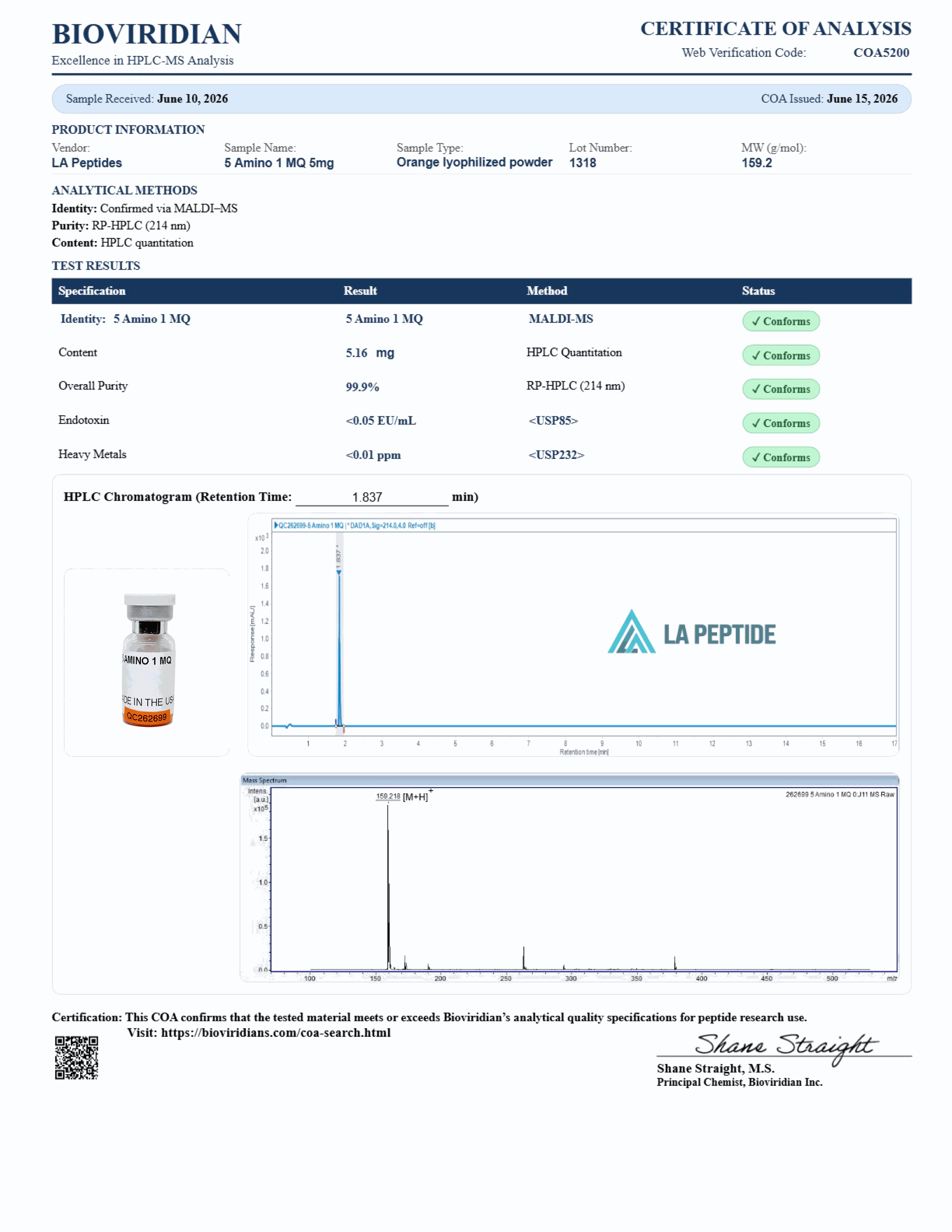Click the web verification code COA5200

coord(881,52)
